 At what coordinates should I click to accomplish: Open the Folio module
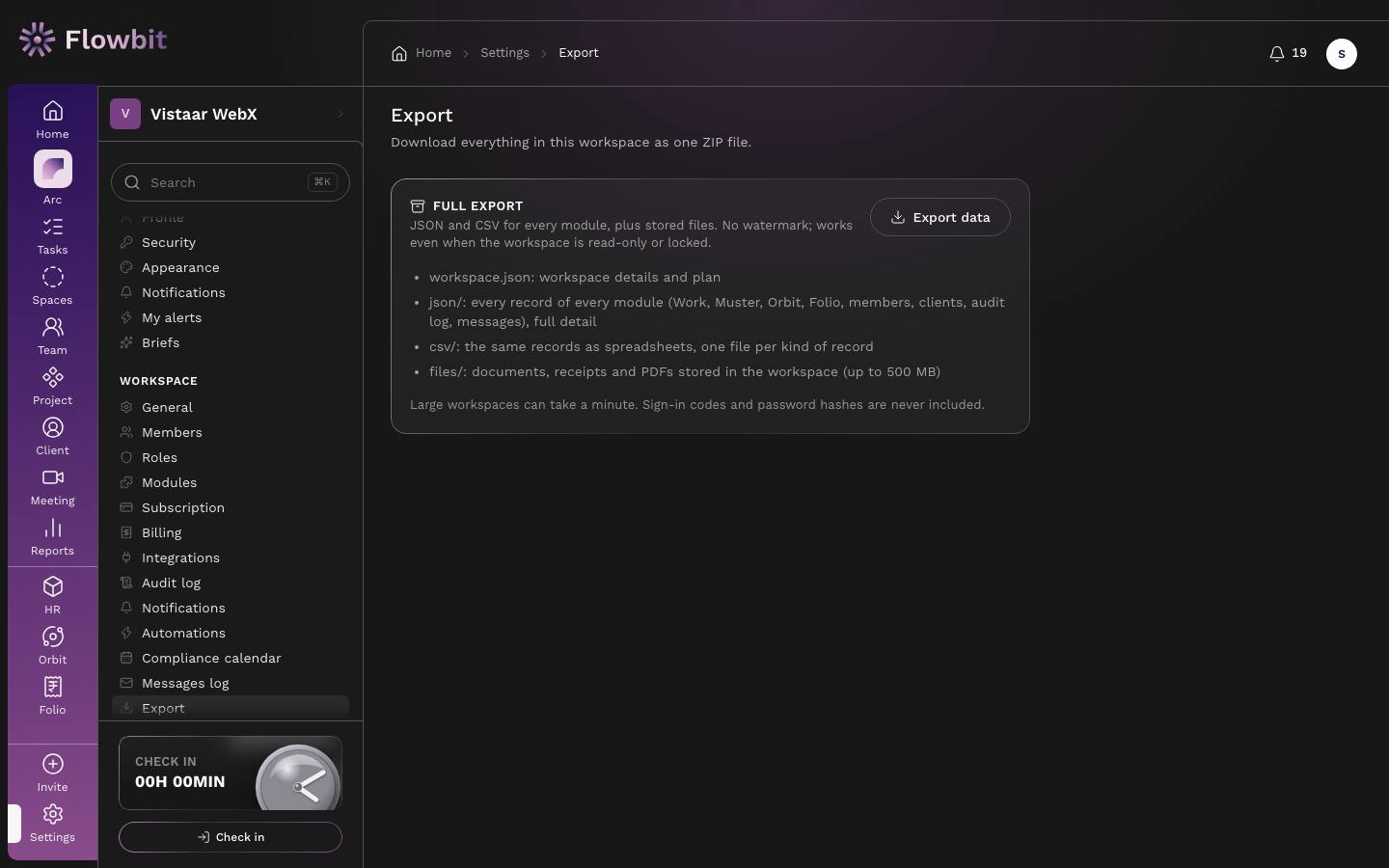[x=52, y=696]
